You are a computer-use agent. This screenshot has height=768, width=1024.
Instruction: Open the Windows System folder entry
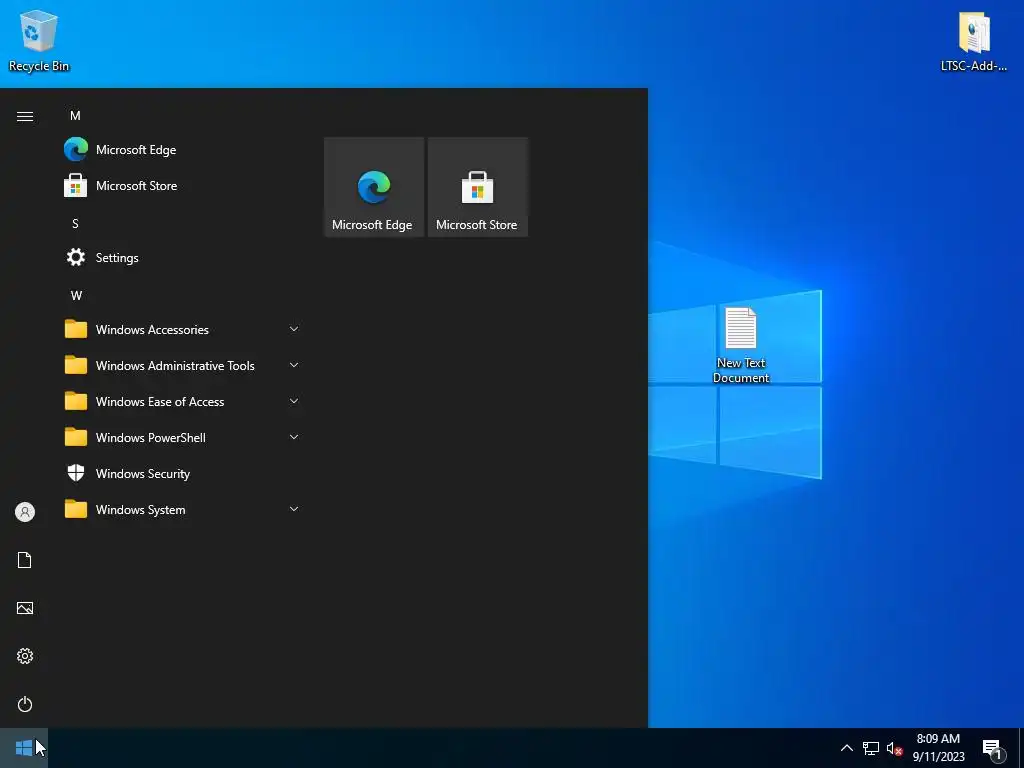coord(182,509)
